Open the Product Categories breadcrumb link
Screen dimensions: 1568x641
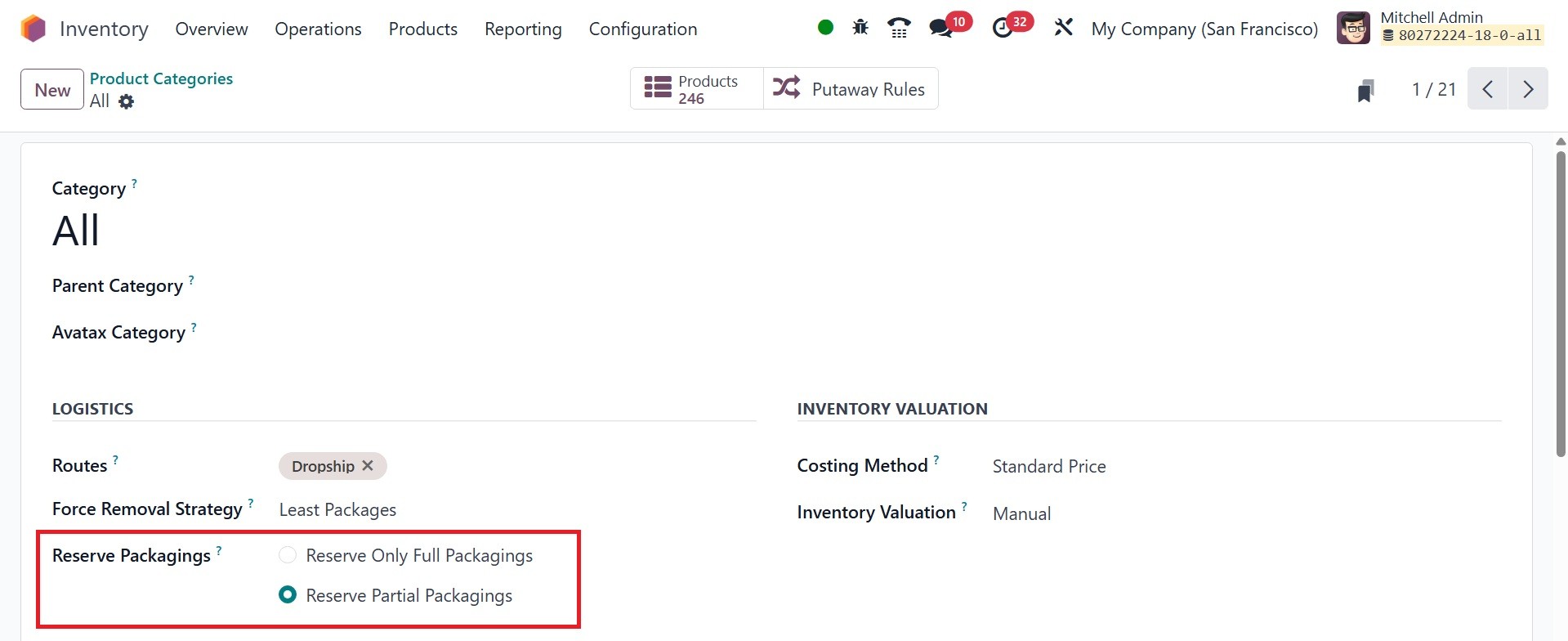pyautogui.click(x=161, y=78)
